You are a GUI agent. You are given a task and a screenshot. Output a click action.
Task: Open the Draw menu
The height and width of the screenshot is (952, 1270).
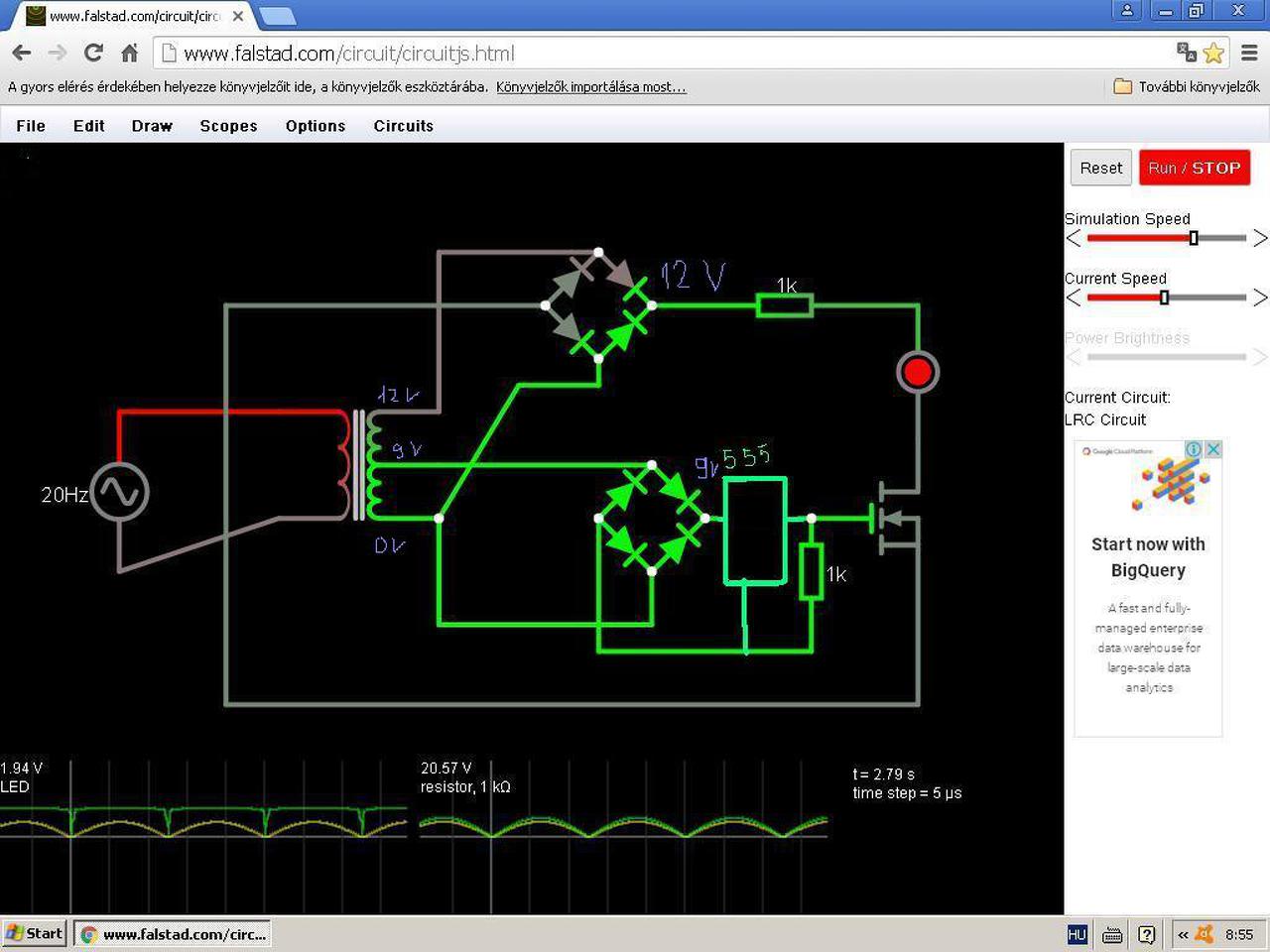coord(152,126)
